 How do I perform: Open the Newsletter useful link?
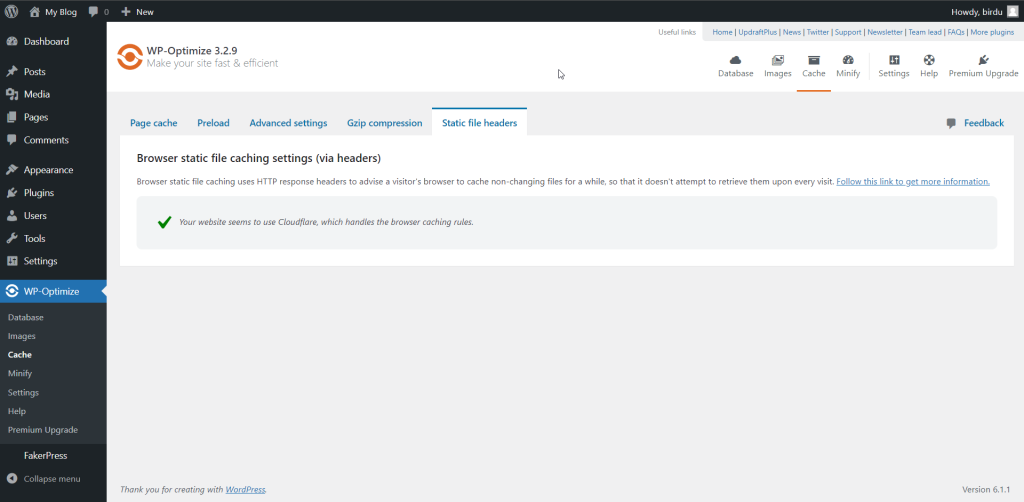[x=885, y=32]
